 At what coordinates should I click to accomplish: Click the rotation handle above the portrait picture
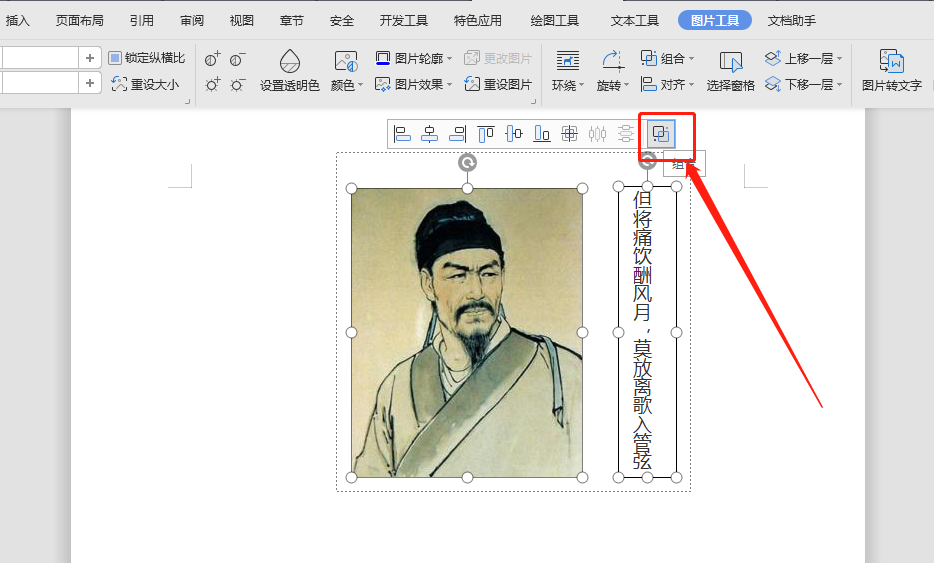tap(468, 163)
